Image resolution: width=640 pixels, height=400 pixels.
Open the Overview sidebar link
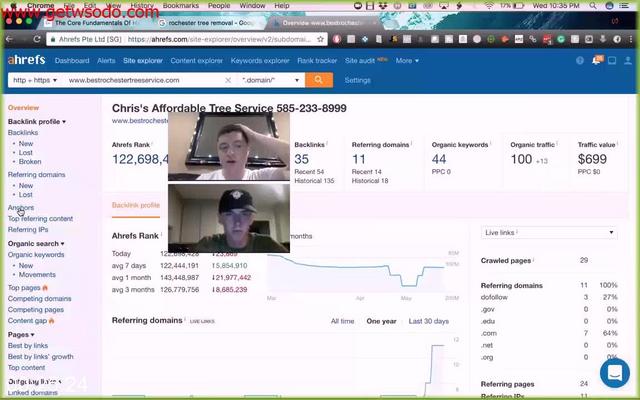(23, 108)
